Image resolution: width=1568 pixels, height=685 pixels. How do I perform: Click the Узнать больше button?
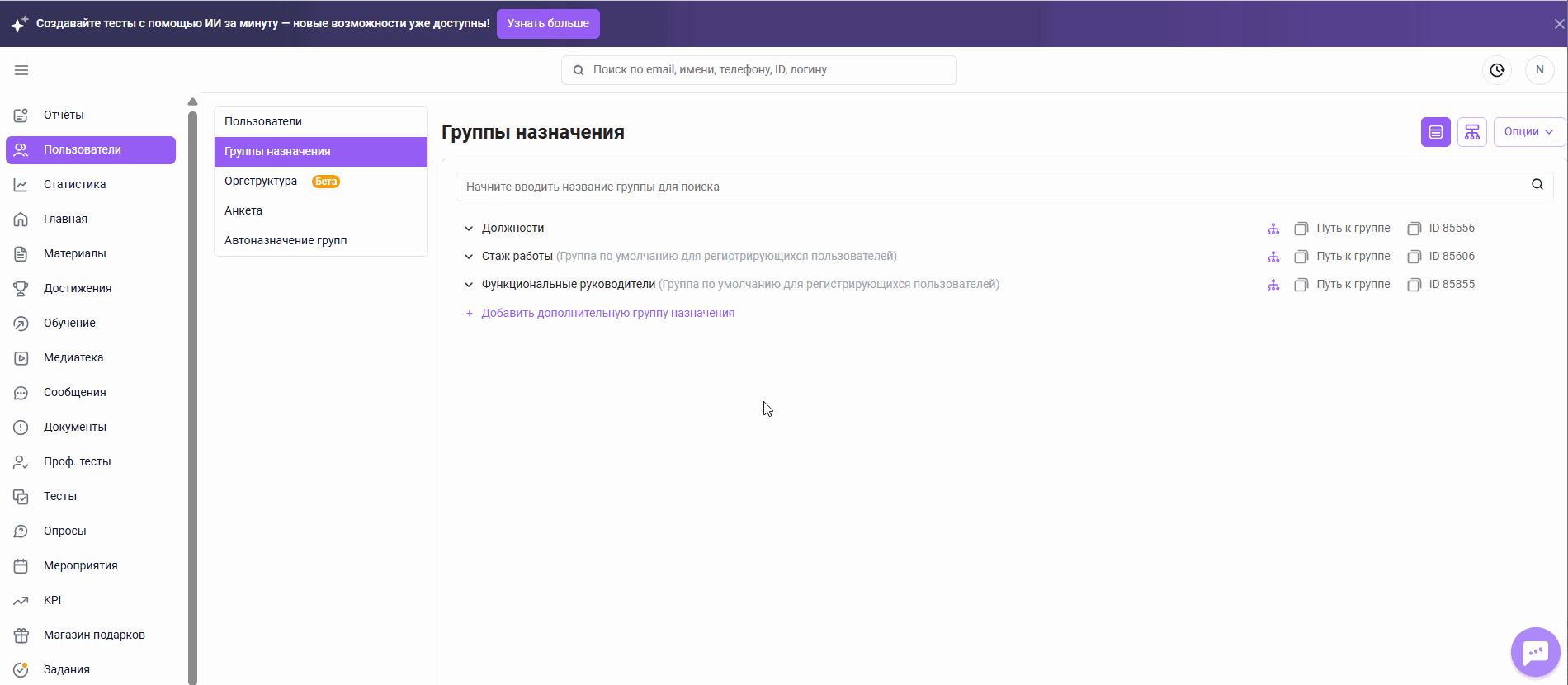click(x=548, y=23)
